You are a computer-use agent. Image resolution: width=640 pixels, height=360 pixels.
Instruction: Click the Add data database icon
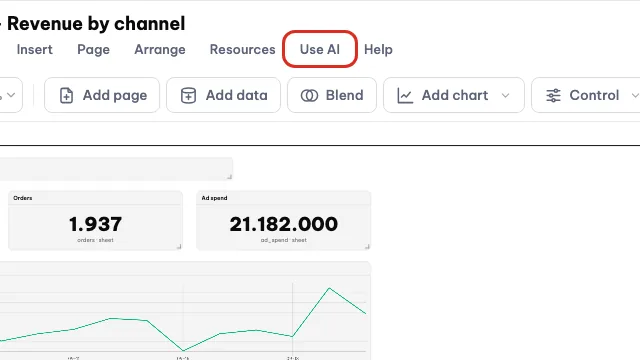pos(188,96)
